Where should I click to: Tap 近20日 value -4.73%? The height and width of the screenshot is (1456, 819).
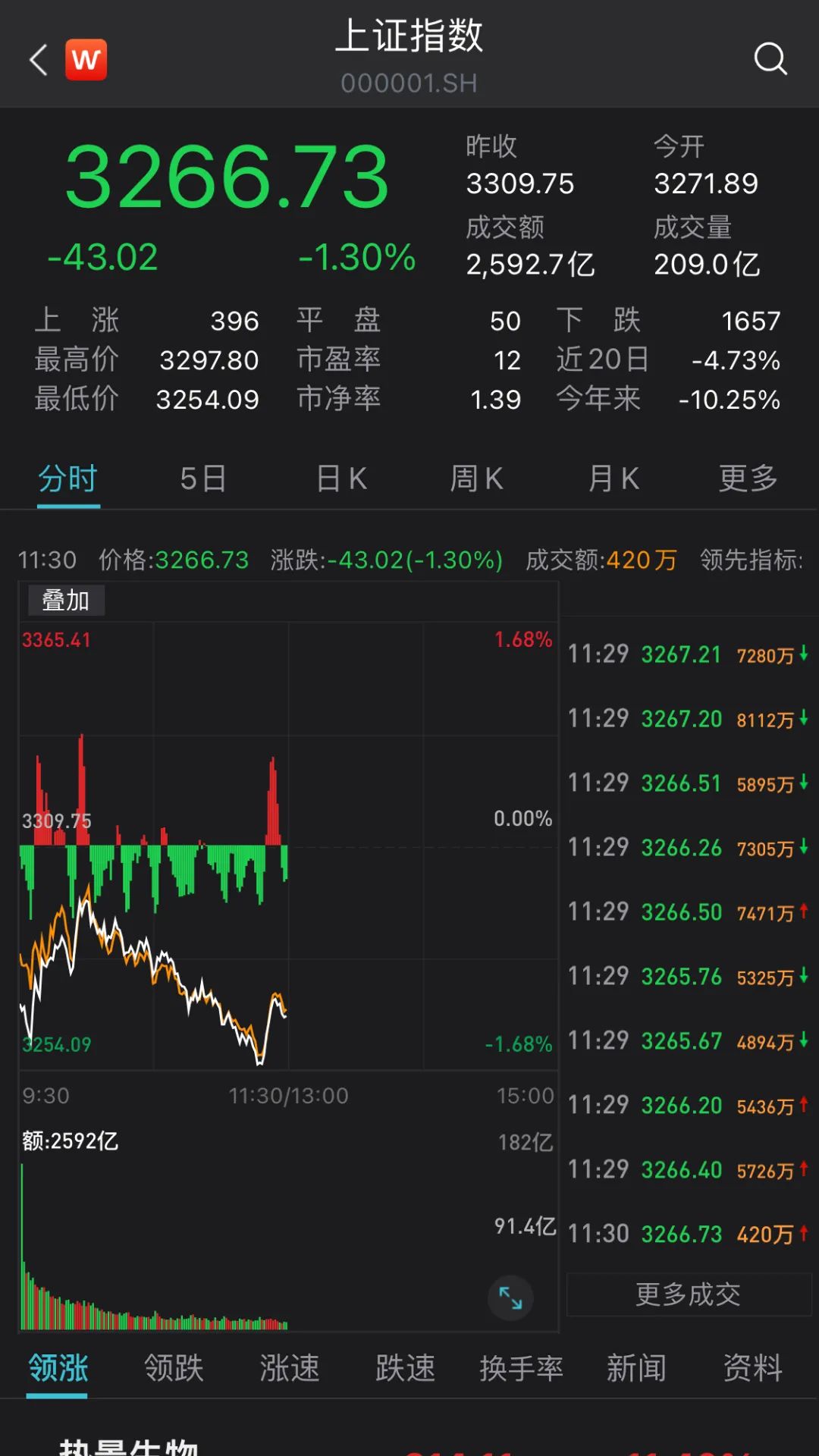point(736,360)
